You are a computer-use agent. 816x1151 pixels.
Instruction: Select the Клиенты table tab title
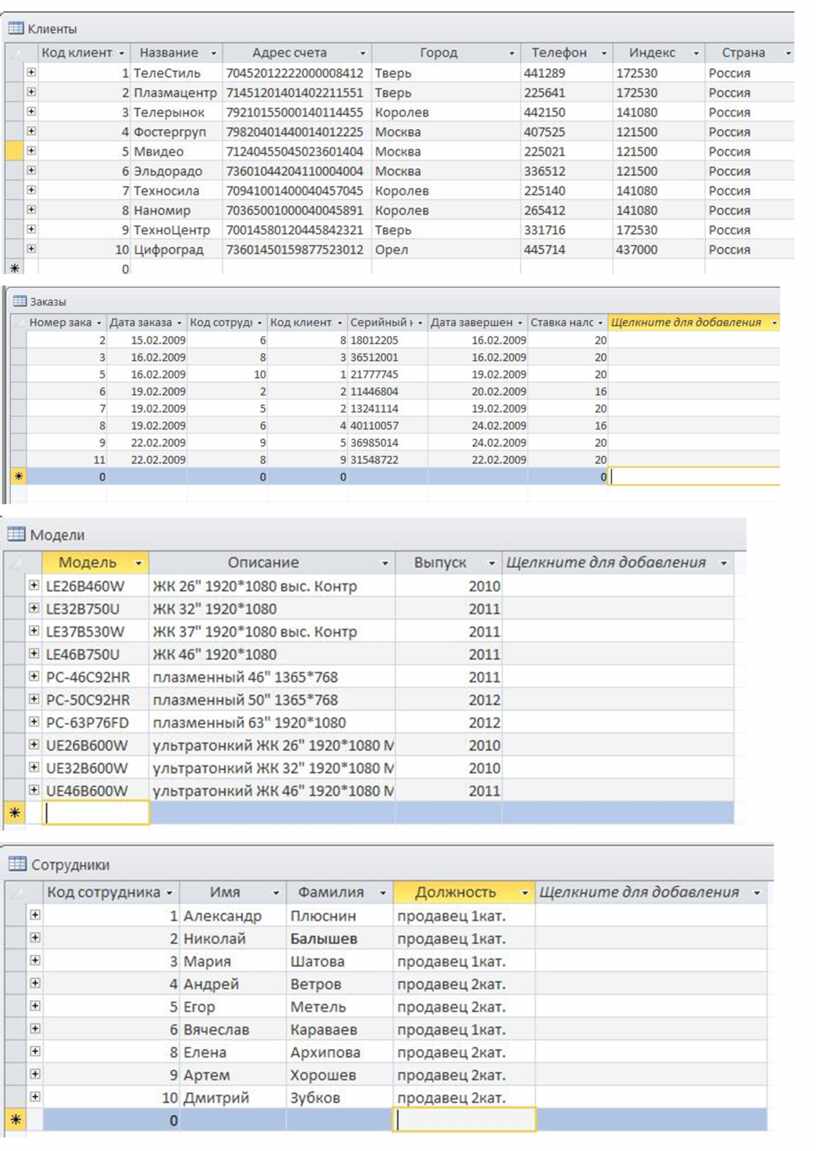click(x=52, y=29)
